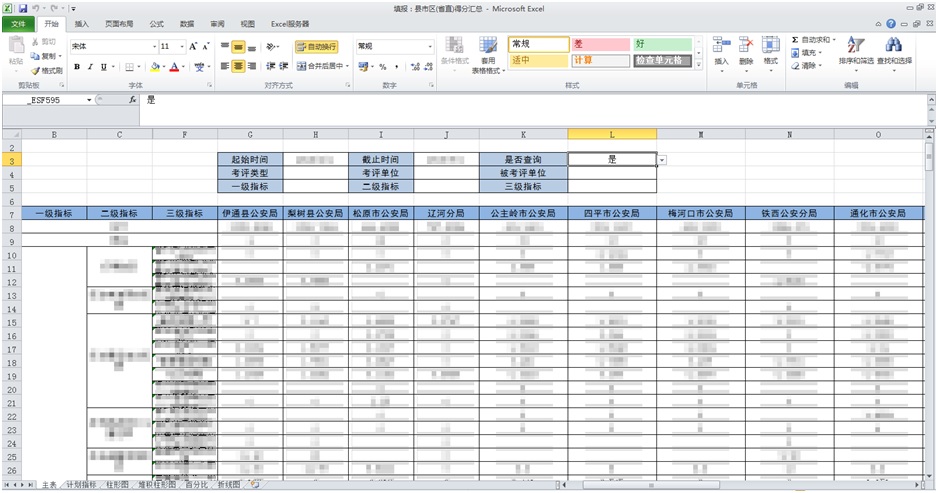Switch to the 柱形图 sheet tab
The image size is (938, 493).
pos(117,485)
